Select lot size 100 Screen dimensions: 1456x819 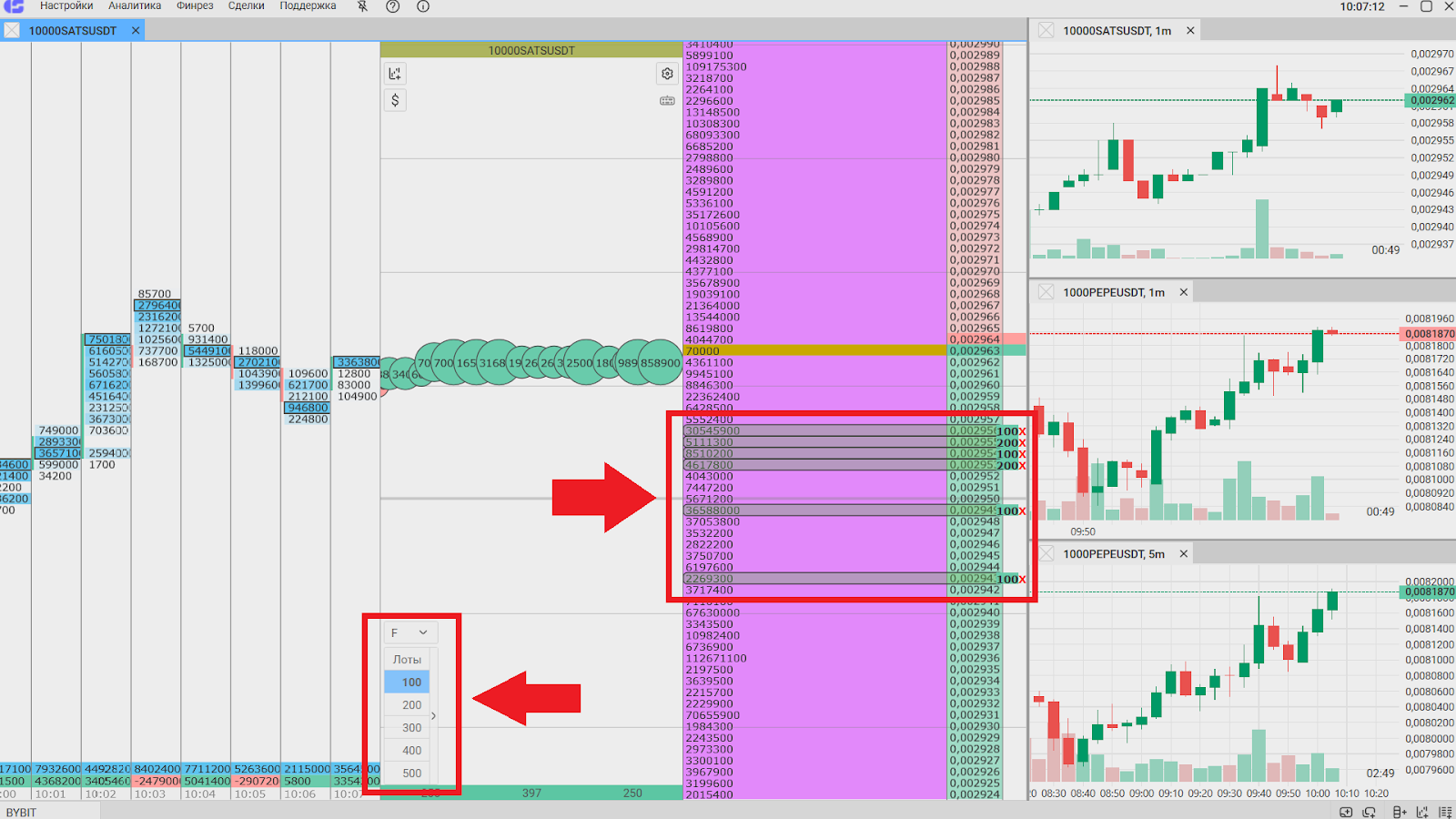tap(407, 682)
